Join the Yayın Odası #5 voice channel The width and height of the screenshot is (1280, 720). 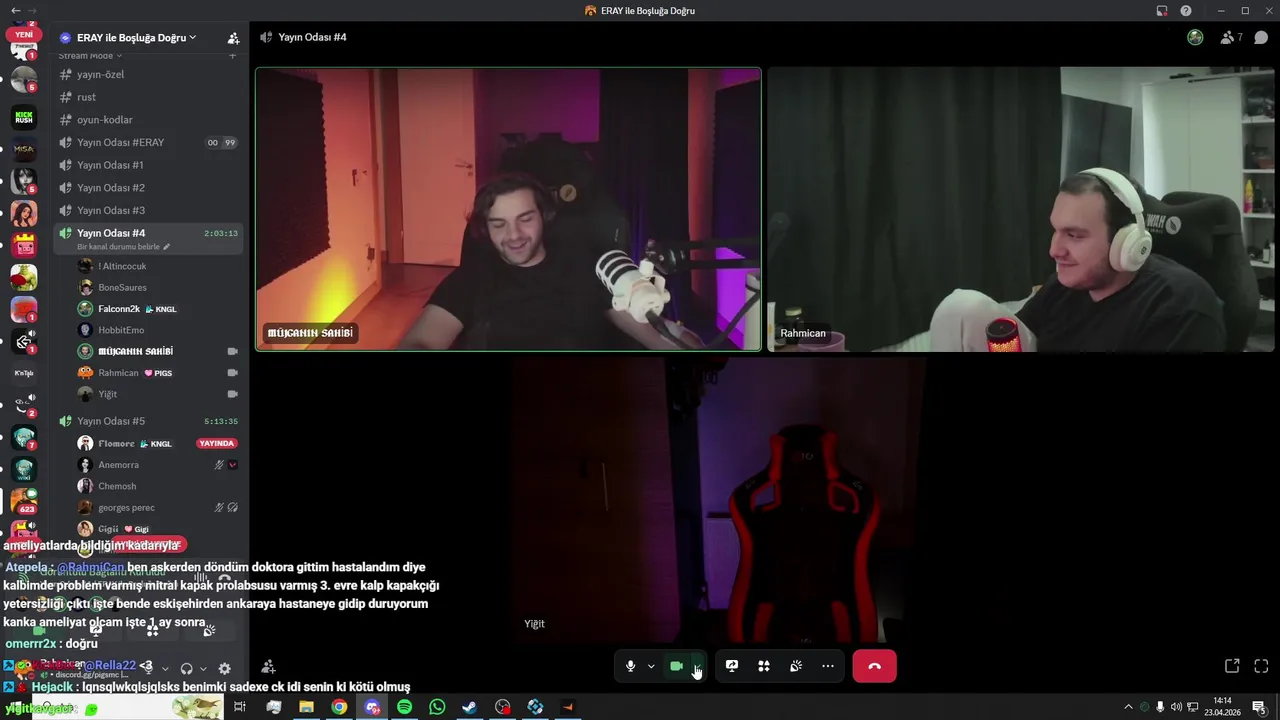click(149, 421)
